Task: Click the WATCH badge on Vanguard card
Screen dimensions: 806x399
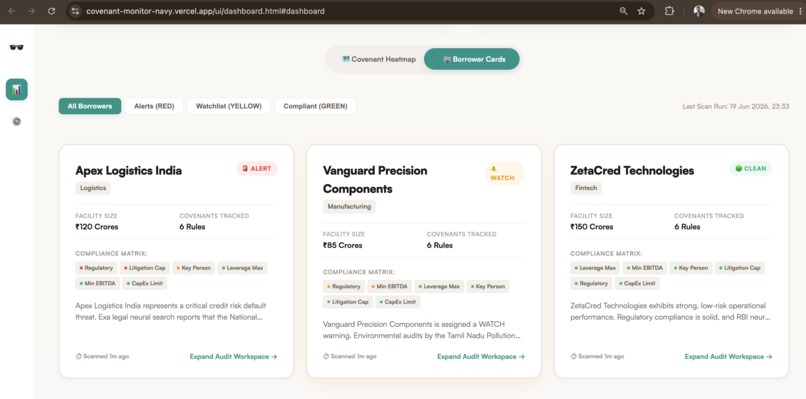Action: point(504,173)
